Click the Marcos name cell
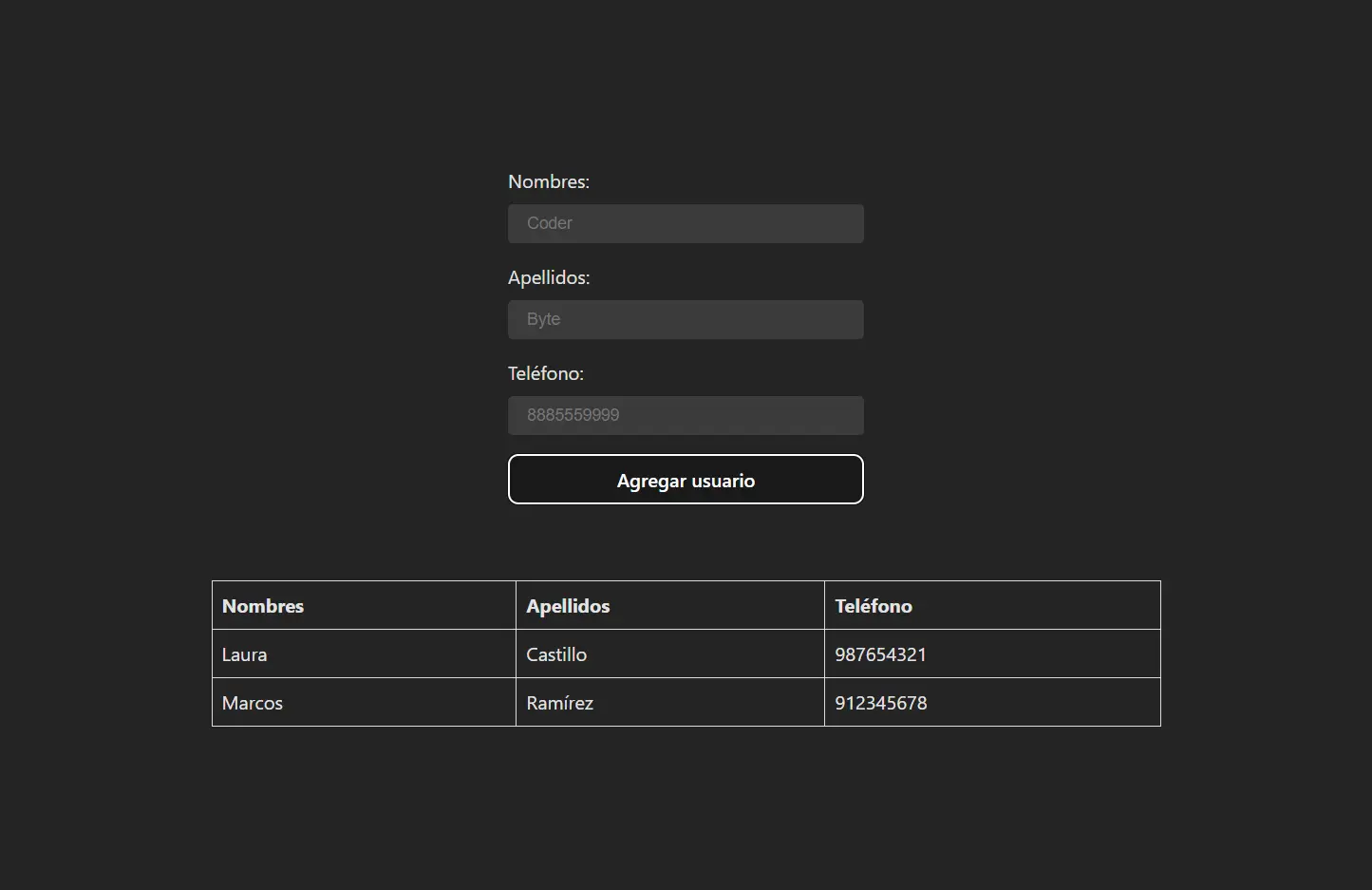Screen dimensions: 1372x890 coord(253,703)
